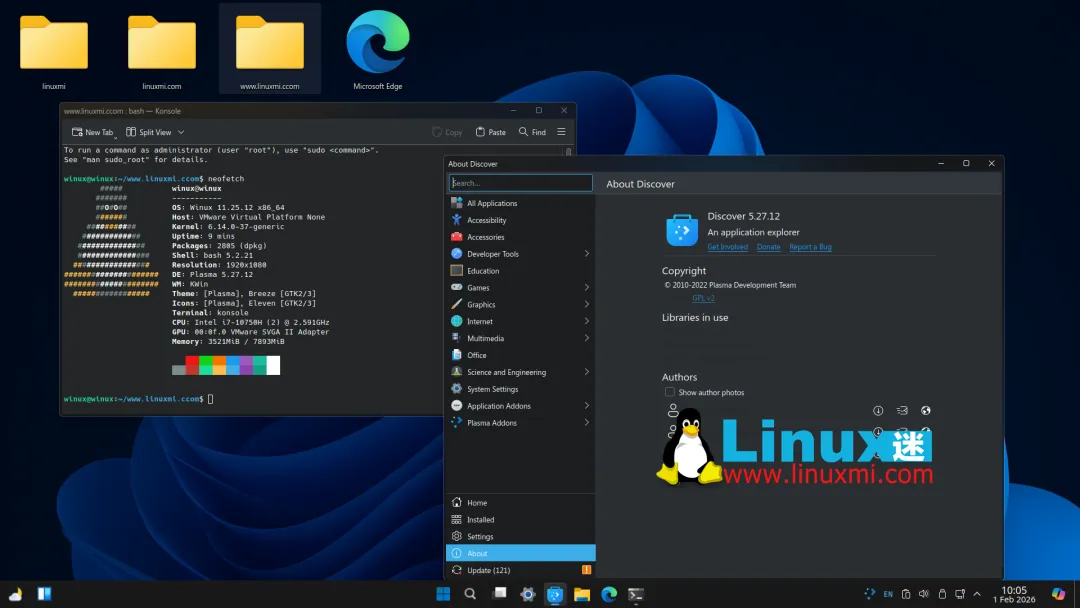Viewport: 1080px width, 608px height.
Task: Open Discover Settings page
Action: [x=520, y=536]
